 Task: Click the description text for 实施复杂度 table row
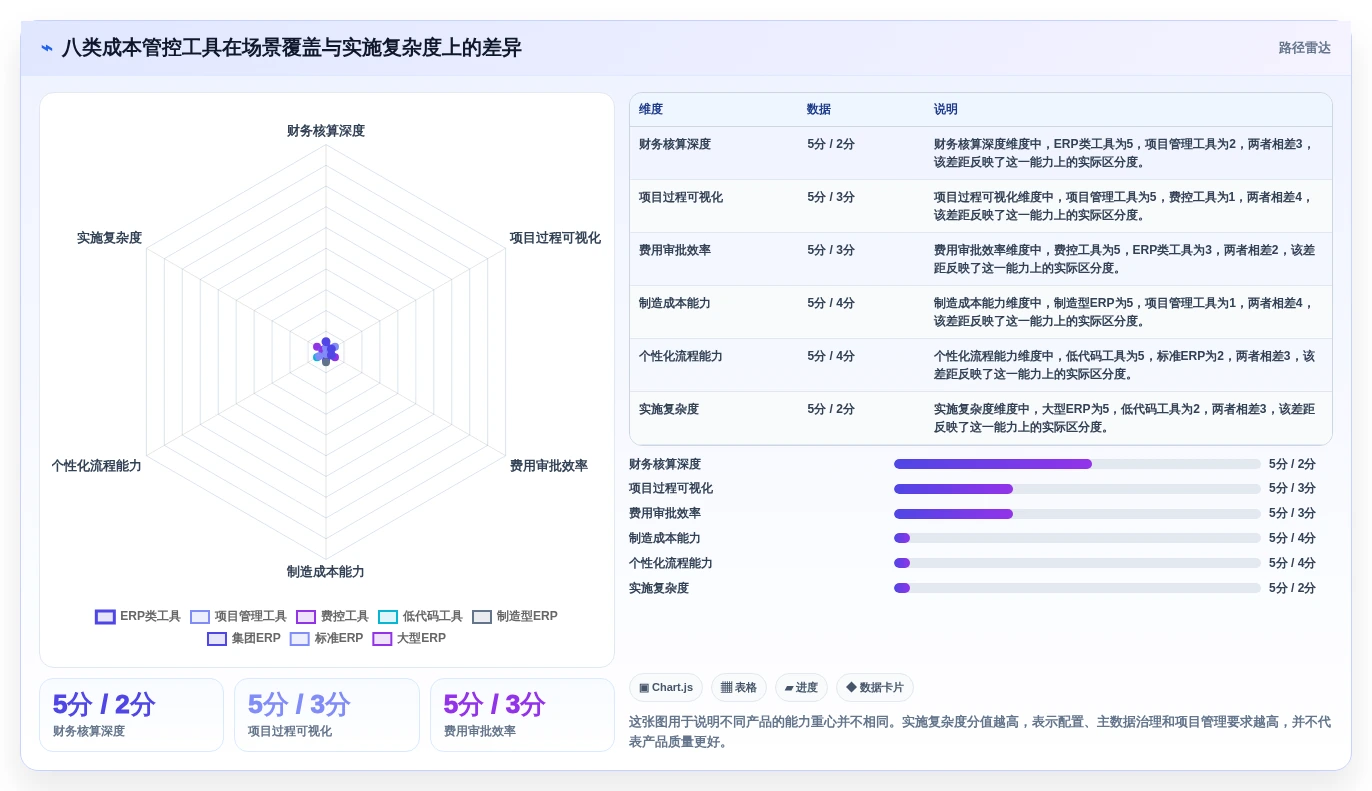point(1124,418)
